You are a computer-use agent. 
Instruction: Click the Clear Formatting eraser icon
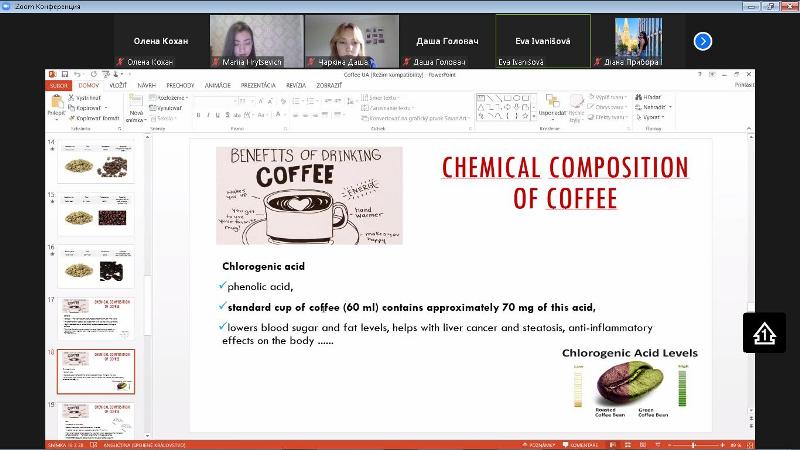coord(284,101)
